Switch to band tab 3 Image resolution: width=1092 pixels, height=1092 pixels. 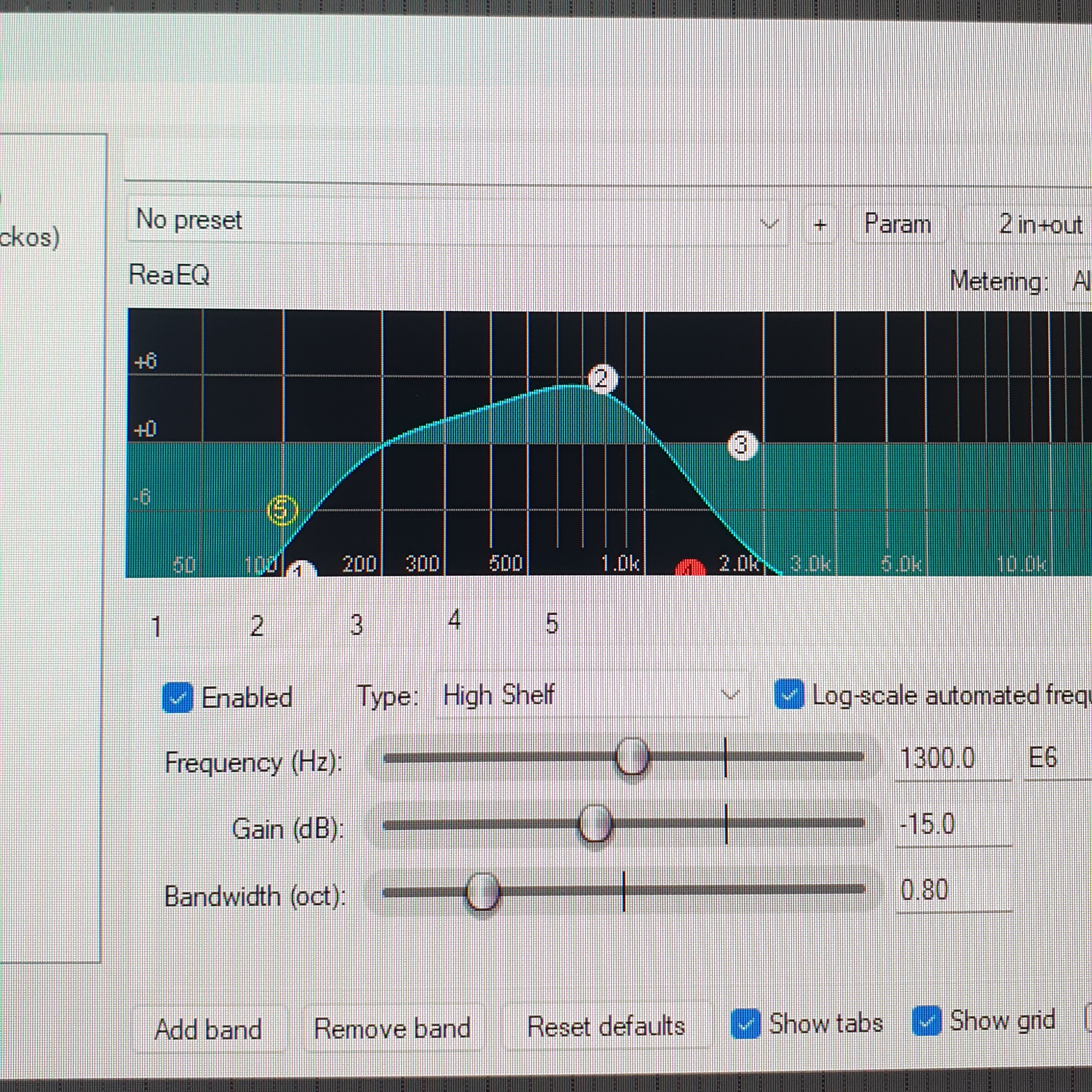356,625
